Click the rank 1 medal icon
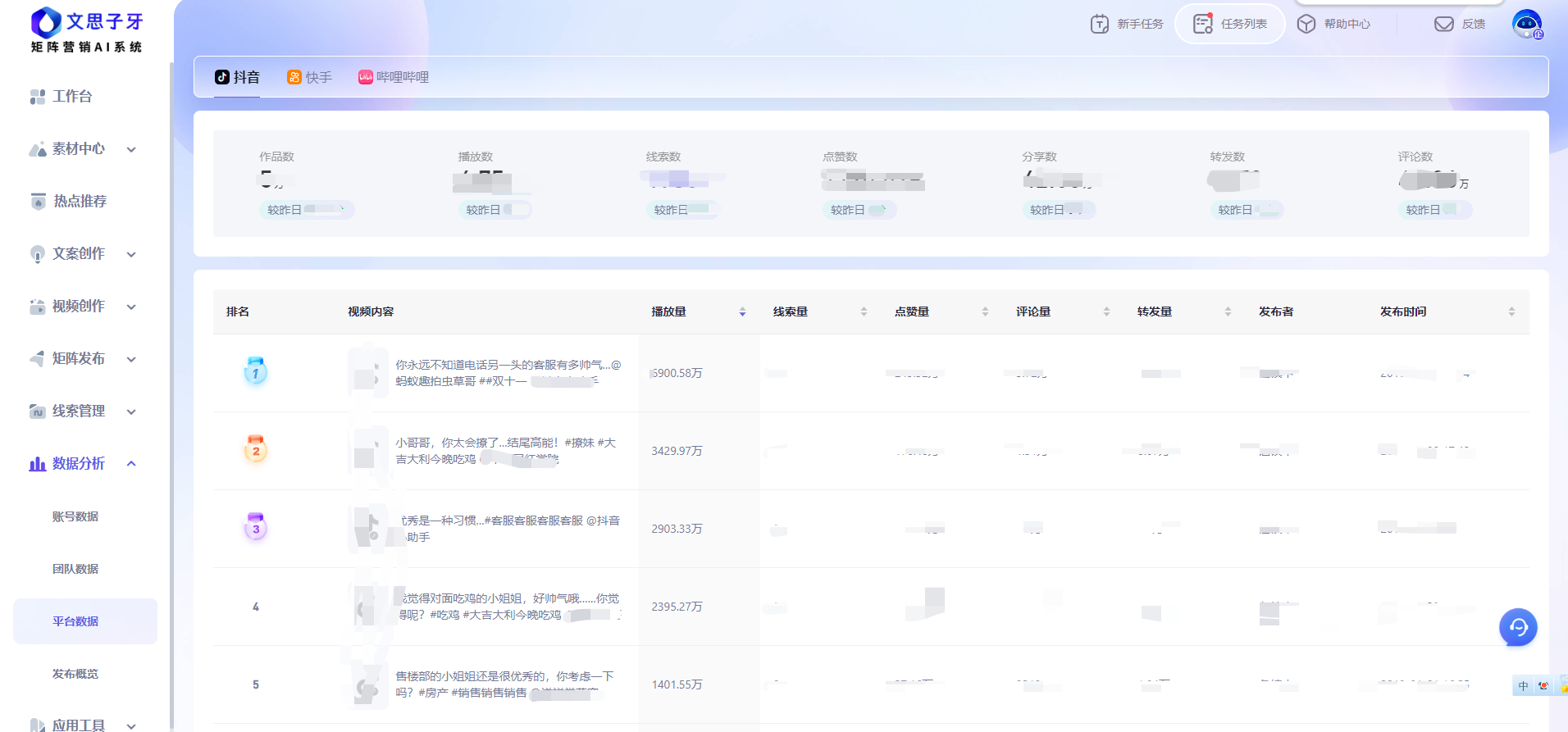 point(256,371)
